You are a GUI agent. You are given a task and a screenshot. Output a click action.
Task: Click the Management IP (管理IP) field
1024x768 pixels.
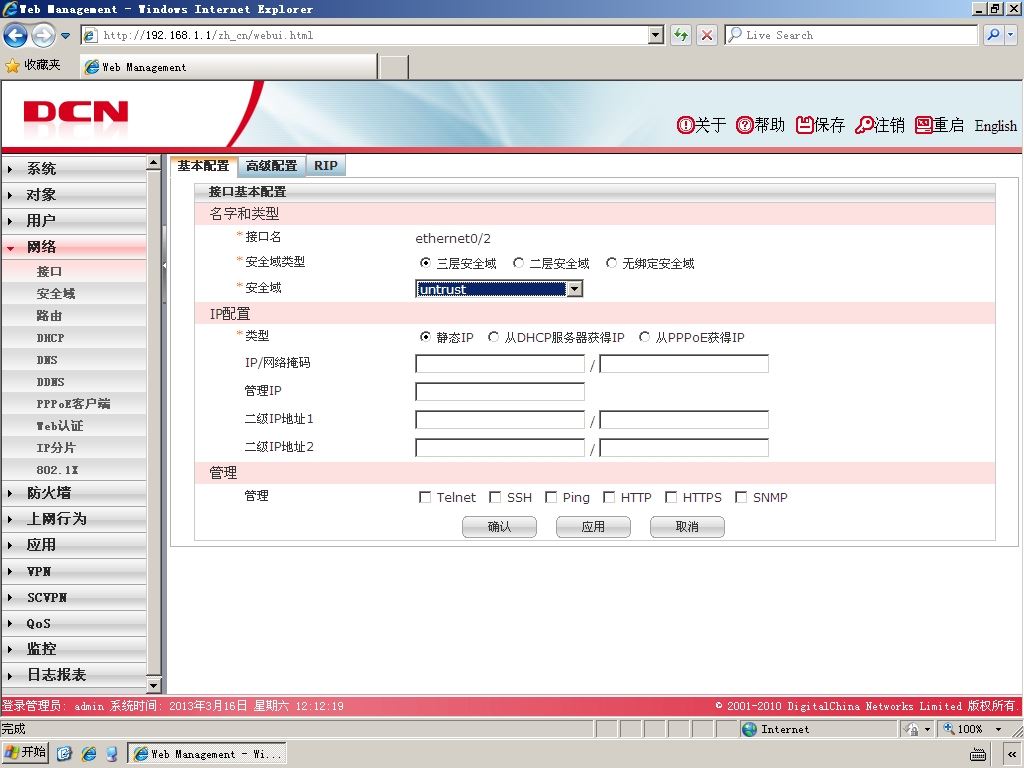(x=500, y=392)
